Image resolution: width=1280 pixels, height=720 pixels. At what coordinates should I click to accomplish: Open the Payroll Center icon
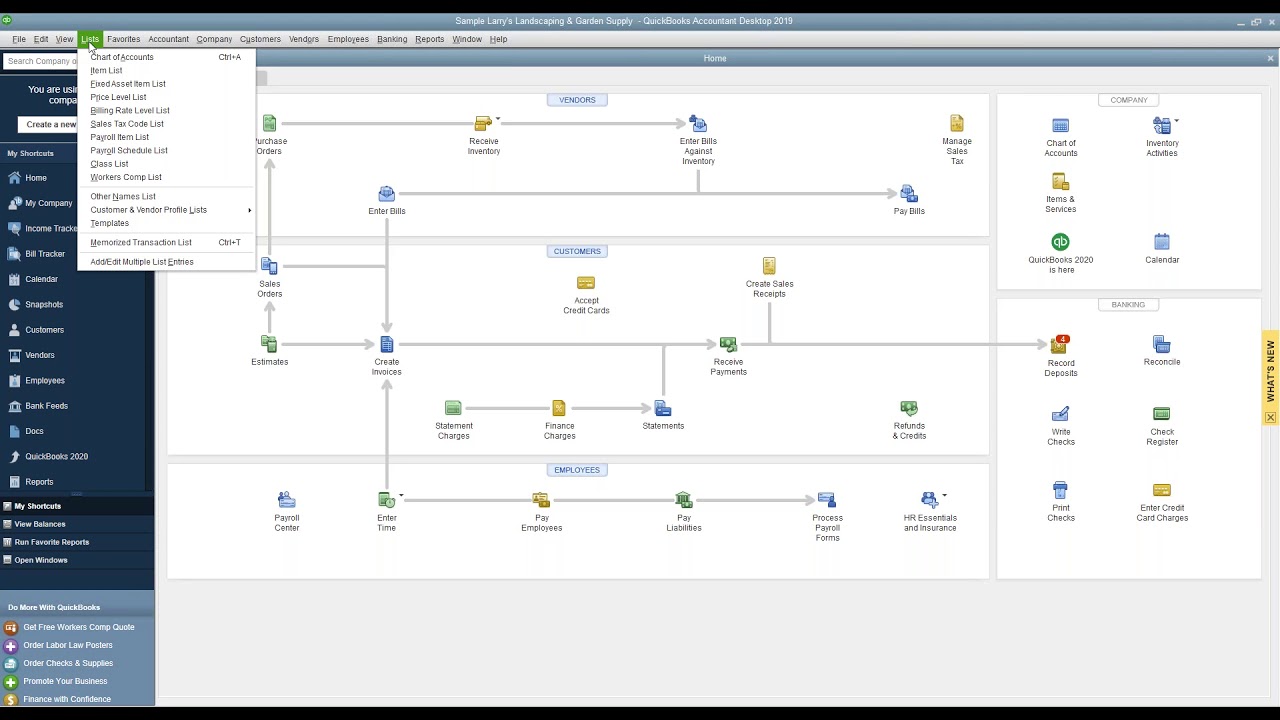click(x=286, y=500)
